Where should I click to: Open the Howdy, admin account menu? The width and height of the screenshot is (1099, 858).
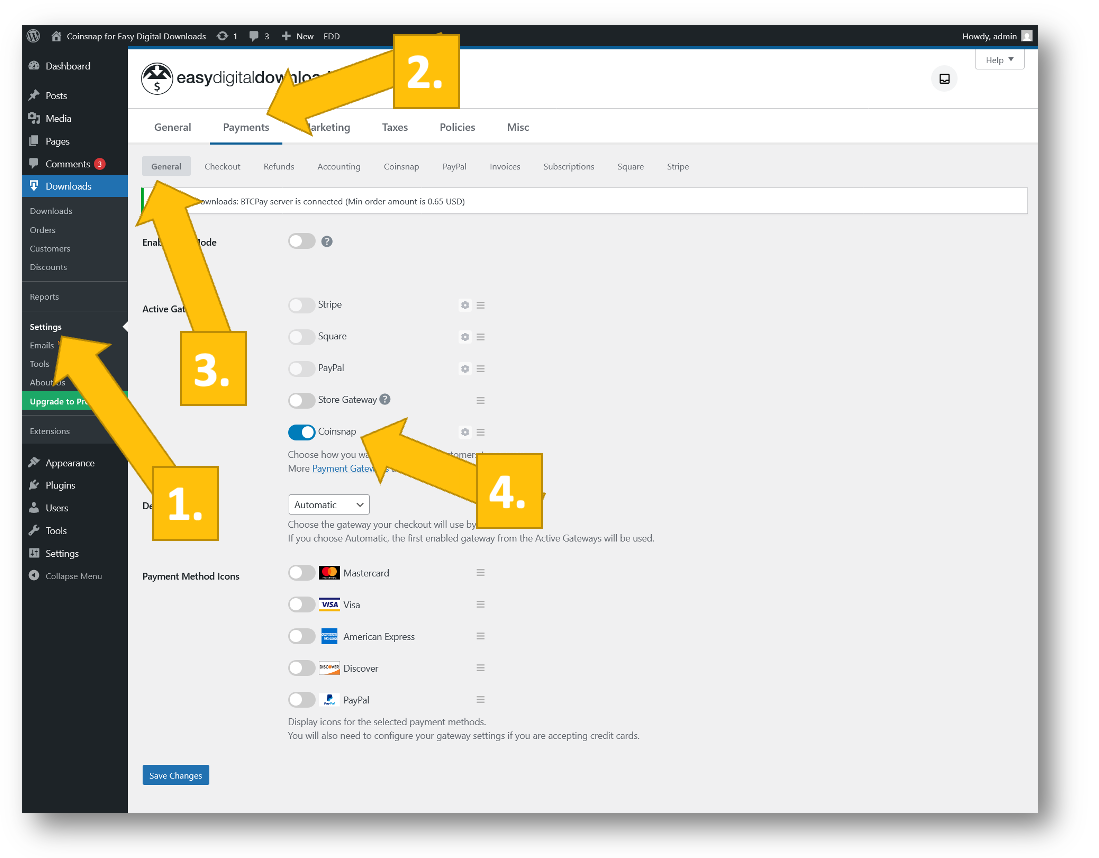point(997,36)
